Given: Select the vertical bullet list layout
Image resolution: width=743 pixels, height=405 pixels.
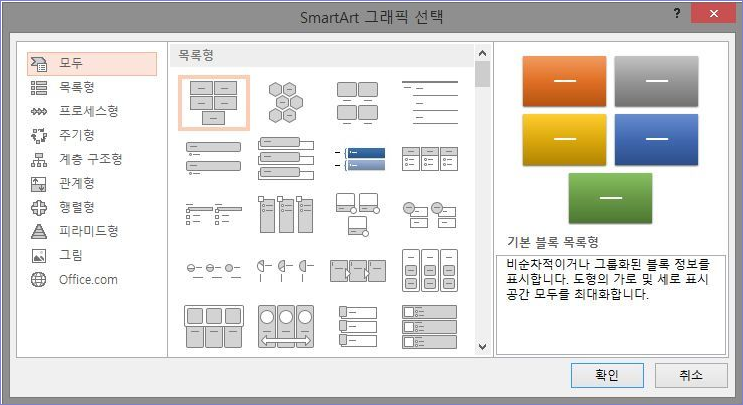Looking at the screenshot, I should coord(214,159).
